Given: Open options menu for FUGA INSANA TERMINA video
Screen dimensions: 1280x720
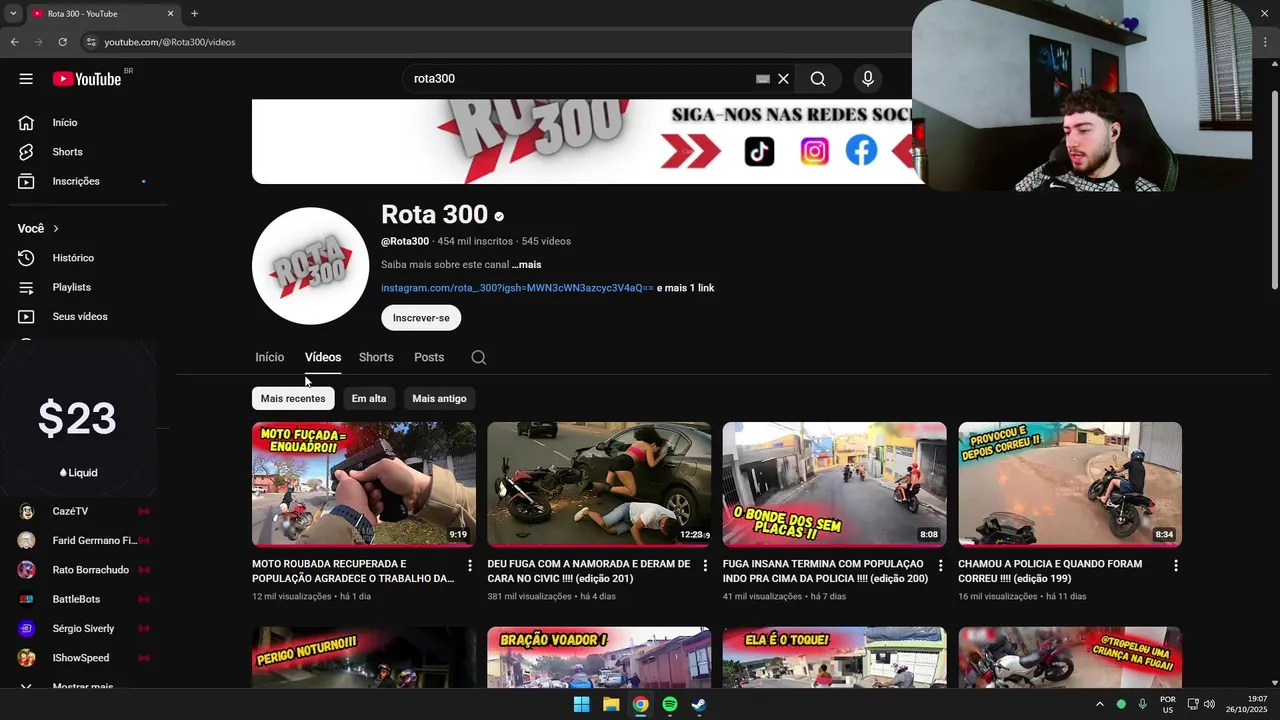Looking at the screenshot, I should coord(940,566).
